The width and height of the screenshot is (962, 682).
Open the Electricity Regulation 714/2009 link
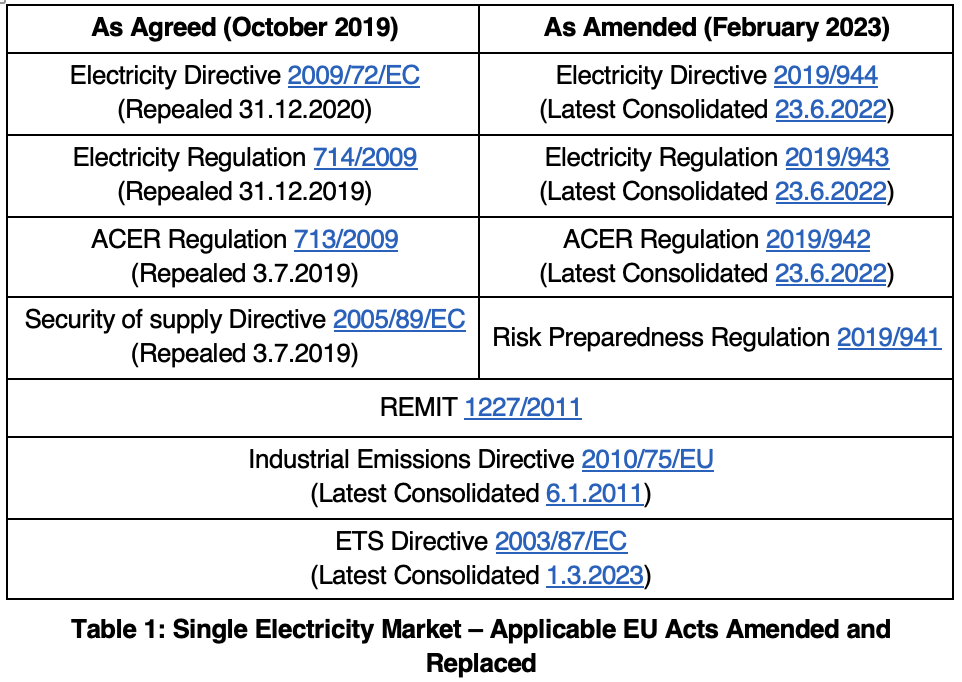click(x=365, y=158)
